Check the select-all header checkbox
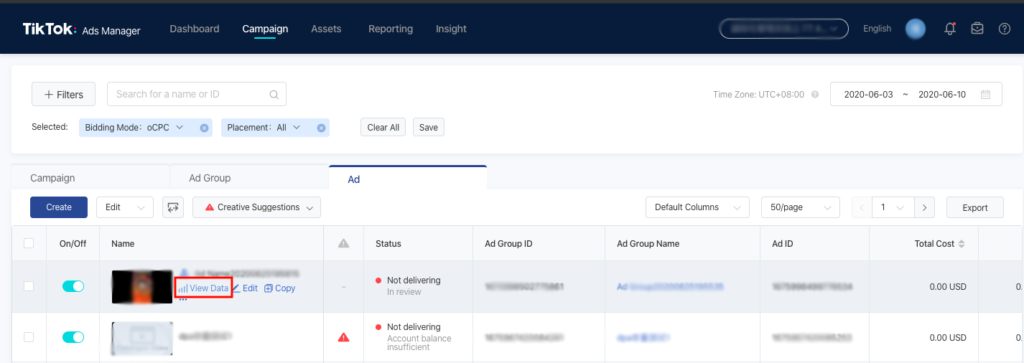This screenshot has width=1024, height=363. click(29, 243)
